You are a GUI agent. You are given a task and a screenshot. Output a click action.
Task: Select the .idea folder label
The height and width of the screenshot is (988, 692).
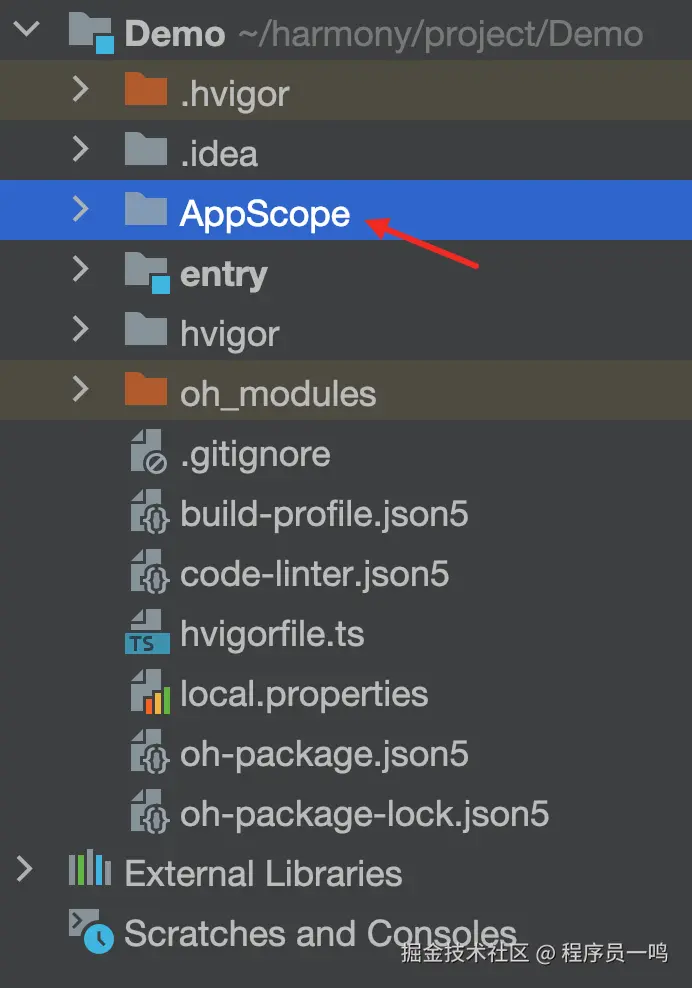click(218, 153)
